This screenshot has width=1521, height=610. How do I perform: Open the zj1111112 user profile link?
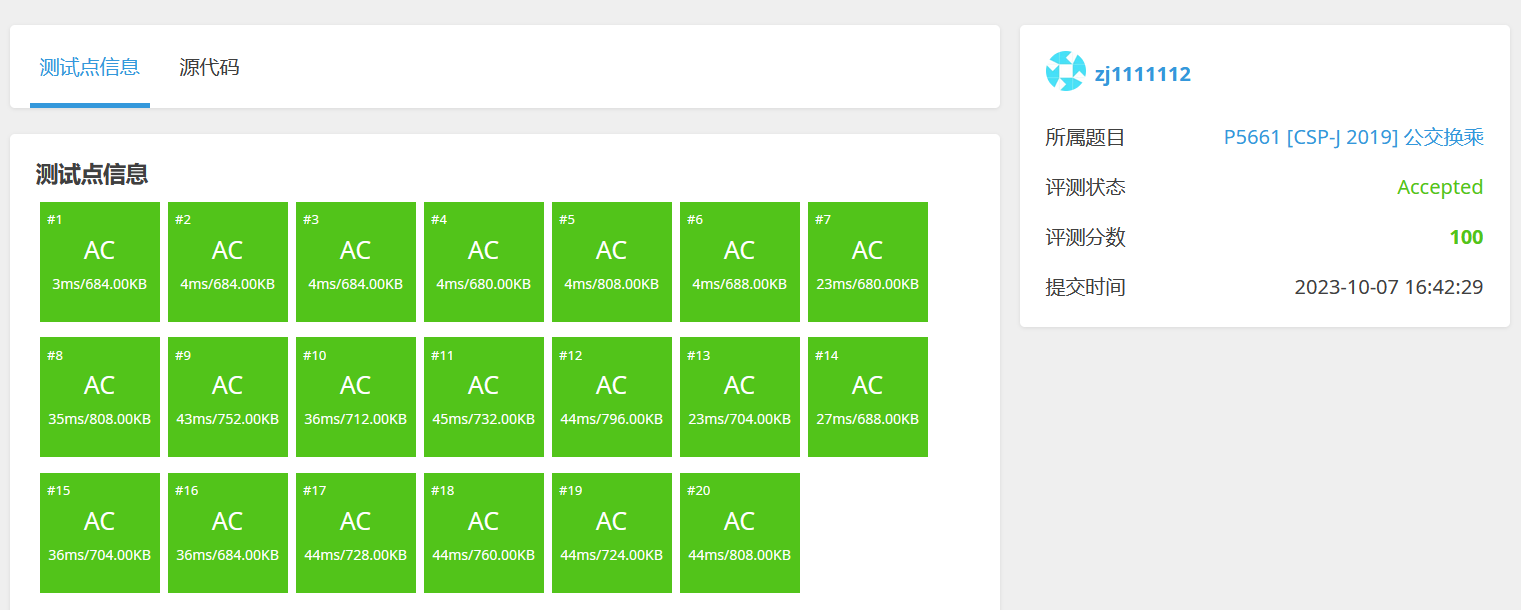pos(1143,73)
